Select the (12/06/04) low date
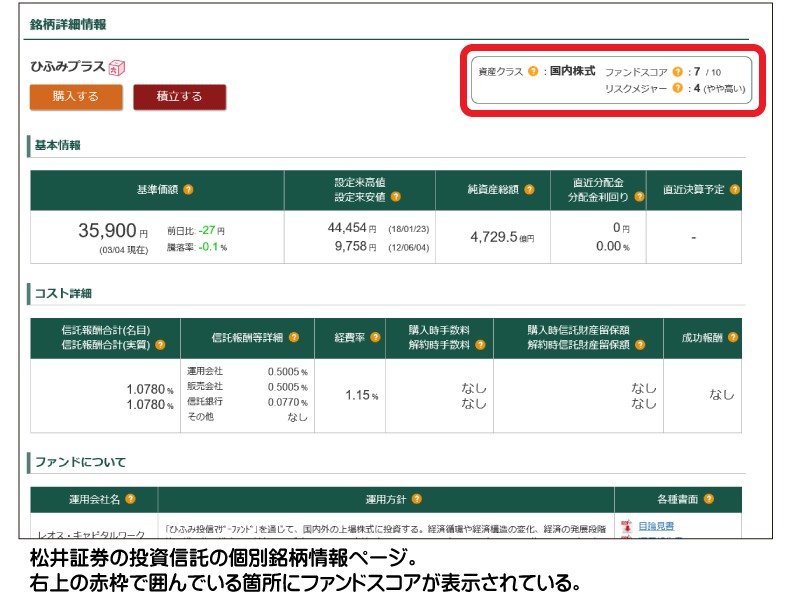Image resolution: width=800 pixels, height=600 pixels. [x=409, y=247]
